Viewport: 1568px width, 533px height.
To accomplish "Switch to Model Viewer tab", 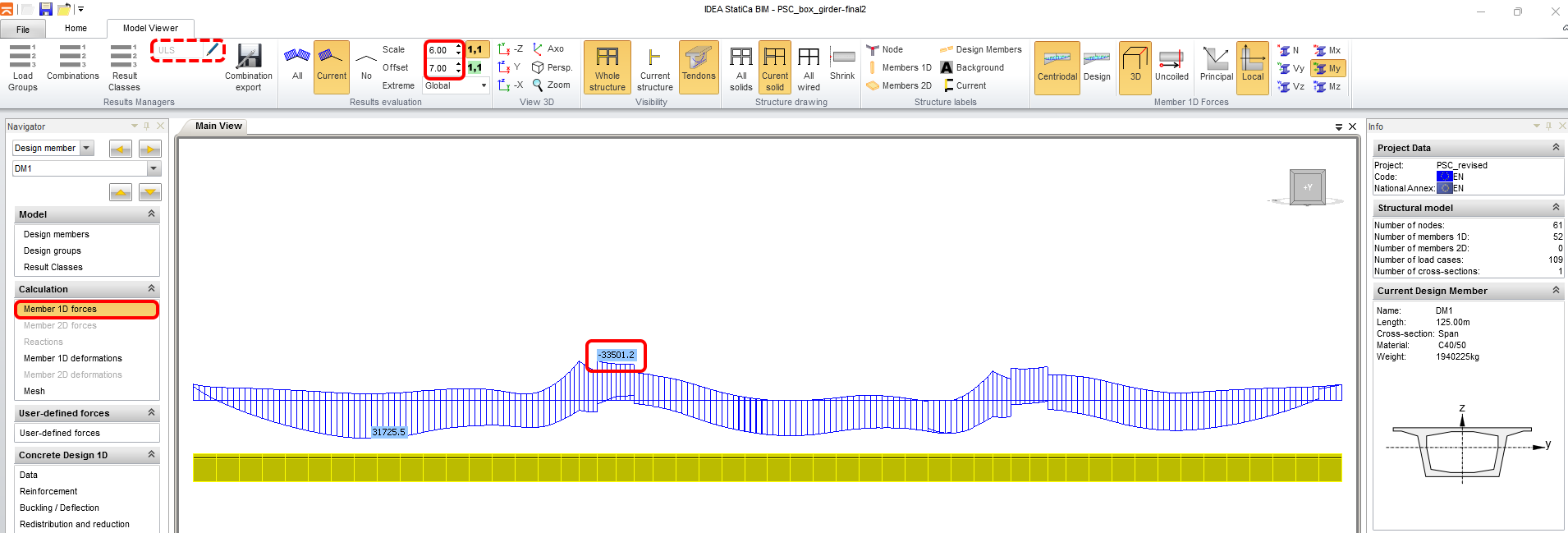I will click(150, 28).
